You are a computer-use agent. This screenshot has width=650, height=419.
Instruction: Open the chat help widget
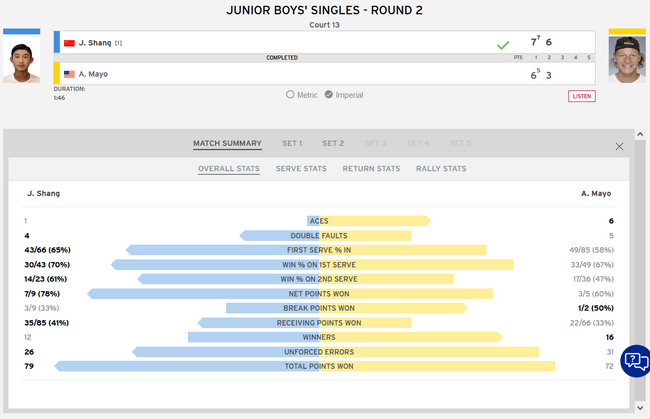(x=634, y=361)
